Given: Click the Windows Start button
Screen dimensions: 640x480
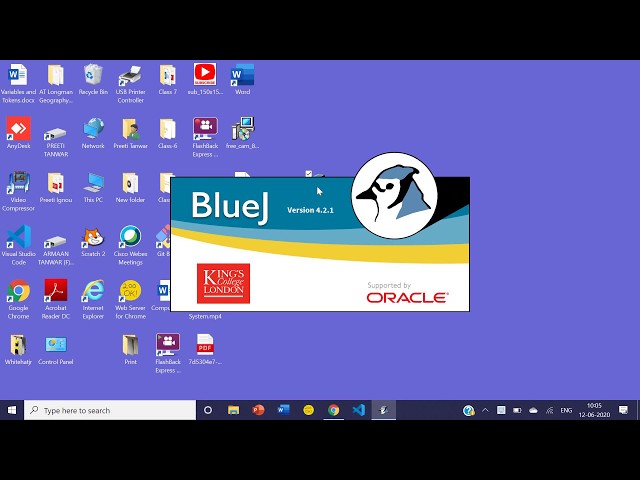Looking at the screenshot, I should 12,410.
